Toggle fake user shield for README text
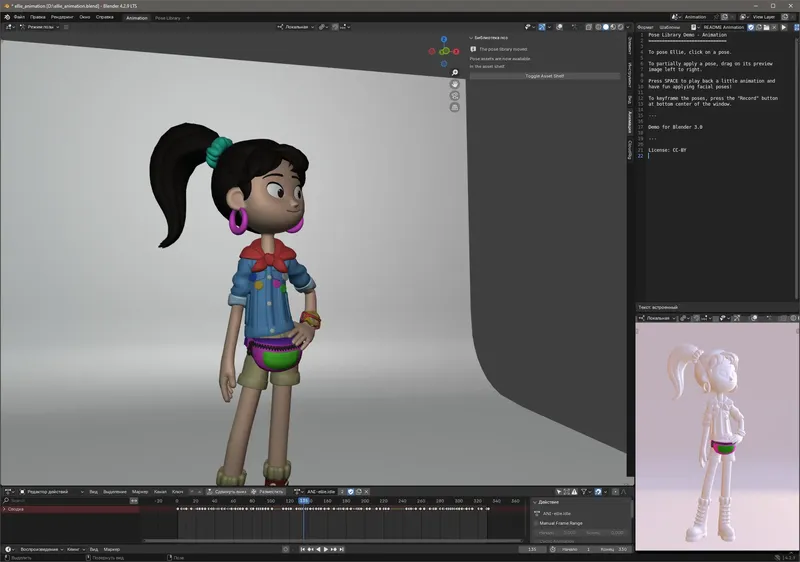 [x=751, y=27]
